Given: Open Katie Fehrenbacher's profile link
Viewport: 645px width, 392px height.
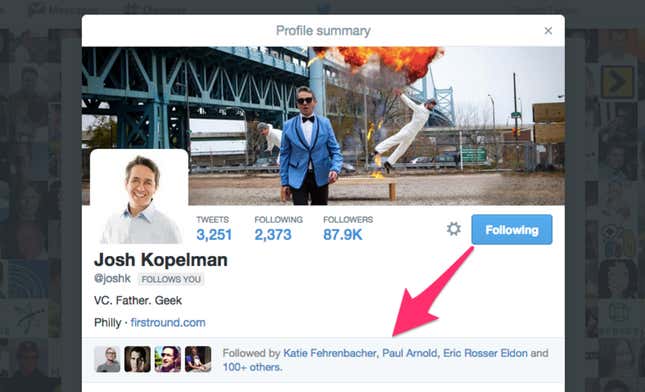Looking at the screenshot, I should click(x=329, y=353).
